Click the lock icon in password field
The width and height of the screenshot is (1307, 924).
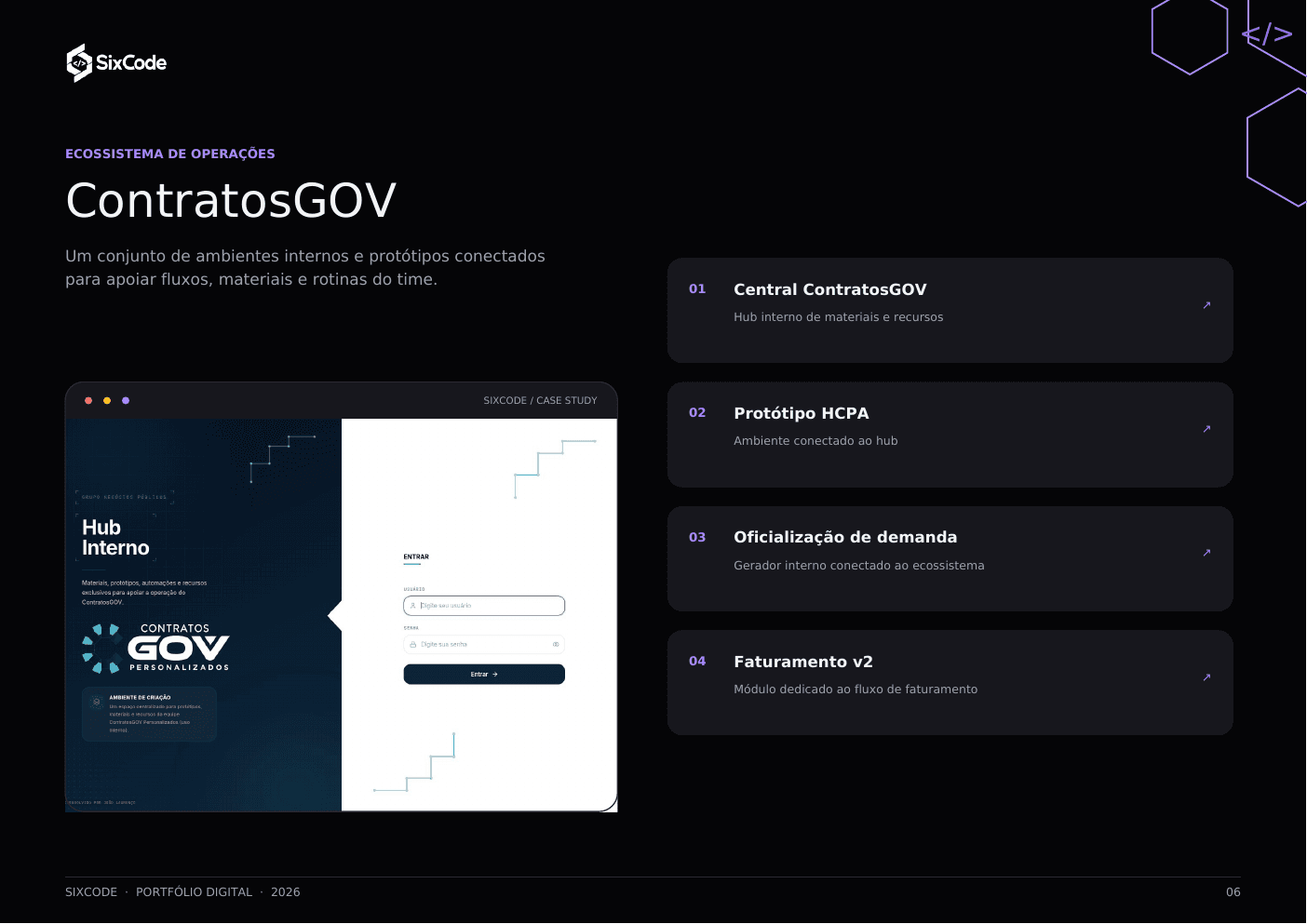[x=413, y=644]
